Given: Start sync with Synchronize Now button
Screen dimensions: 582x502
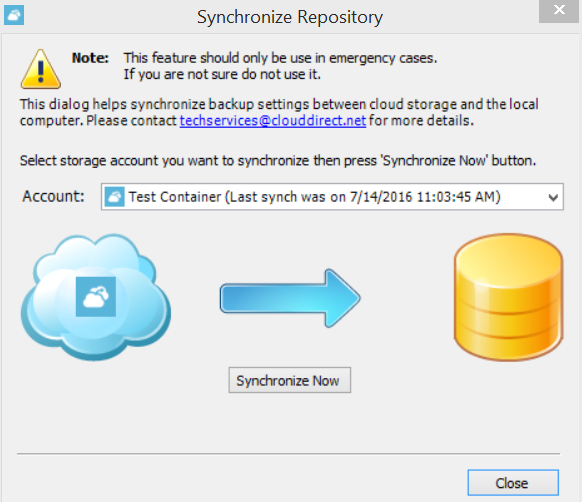Looking at the screenshot, I should coord(290,380).
